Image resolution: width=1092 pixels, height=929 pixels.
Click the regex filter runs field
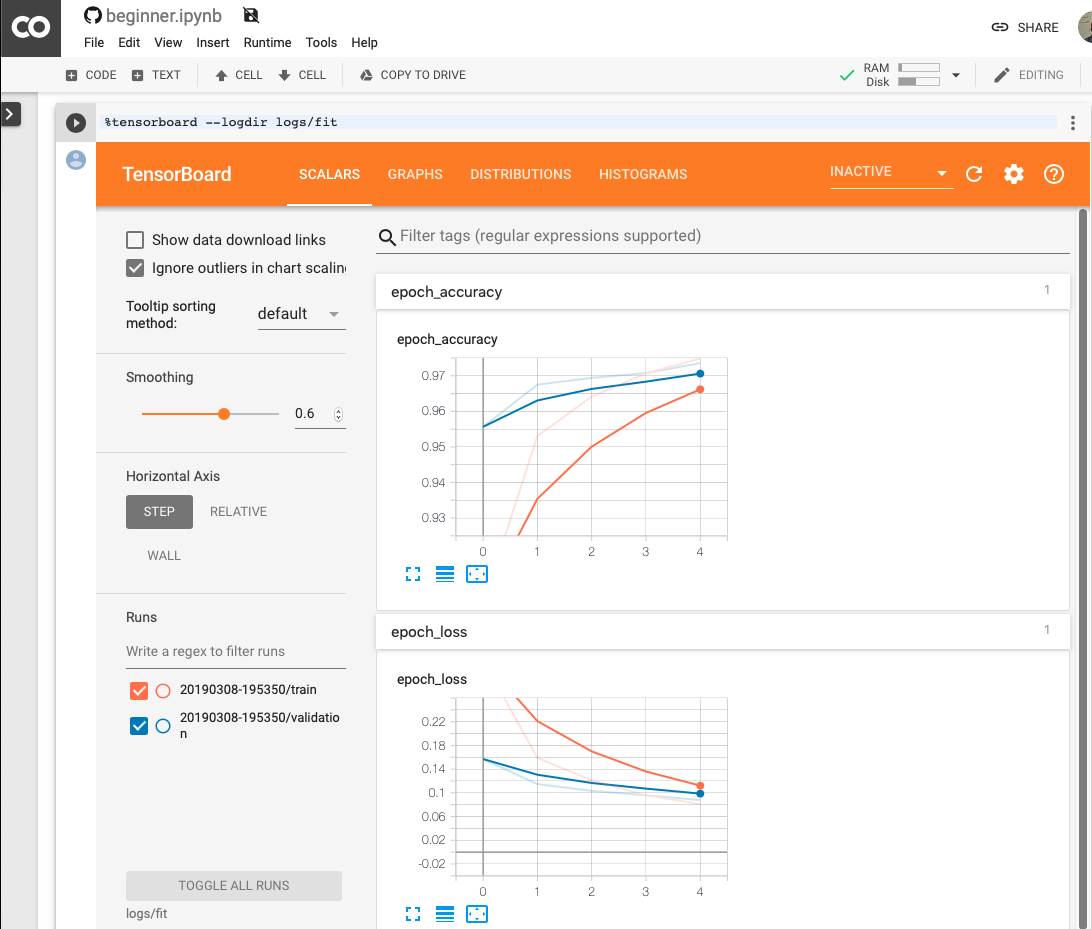(235, 652)
